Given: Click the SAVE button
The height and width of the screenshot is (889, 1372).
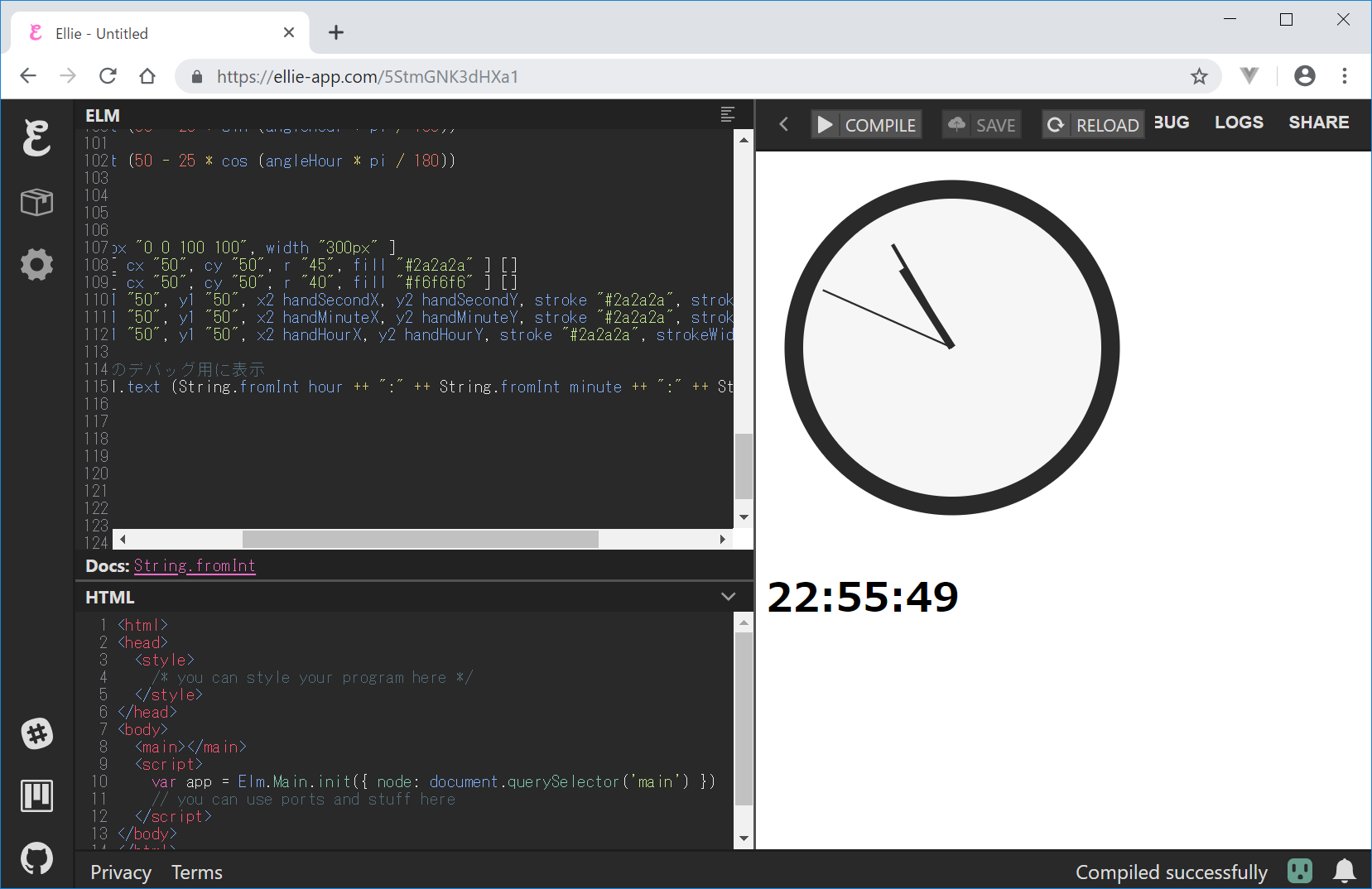Looking at the screenshot, I should coord(982,125).
